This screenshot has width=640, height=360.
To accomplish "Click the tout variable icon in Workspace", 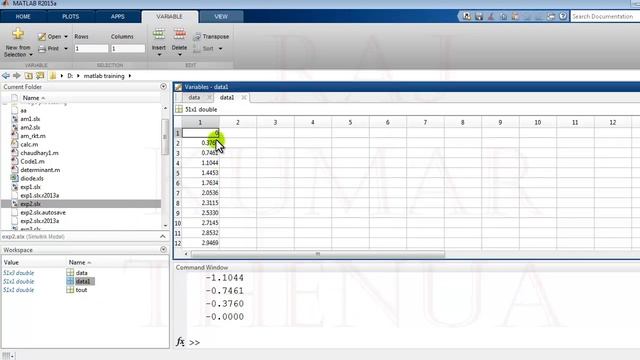I will coord(70,290).
